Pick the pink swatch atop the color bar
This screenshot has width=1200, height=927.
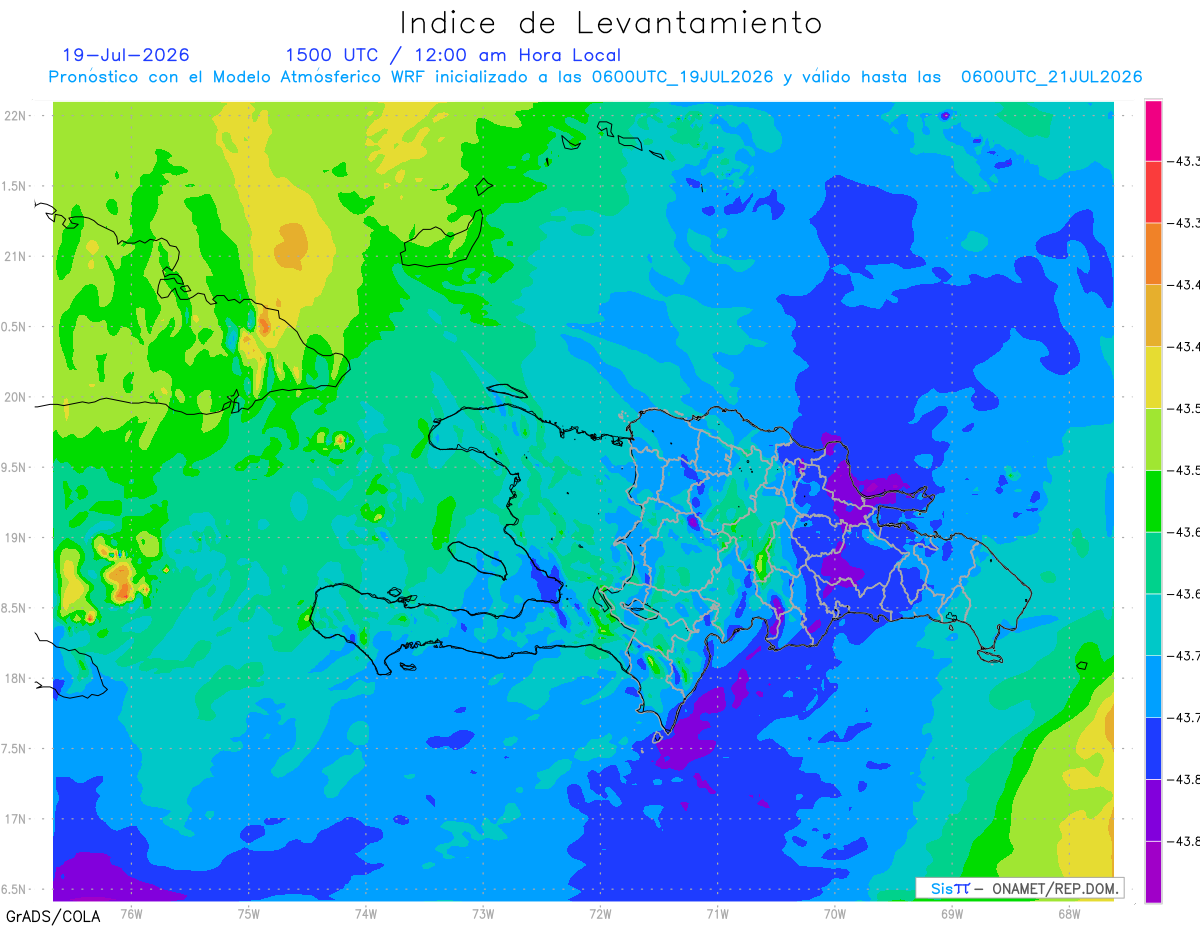(1153, 130)
